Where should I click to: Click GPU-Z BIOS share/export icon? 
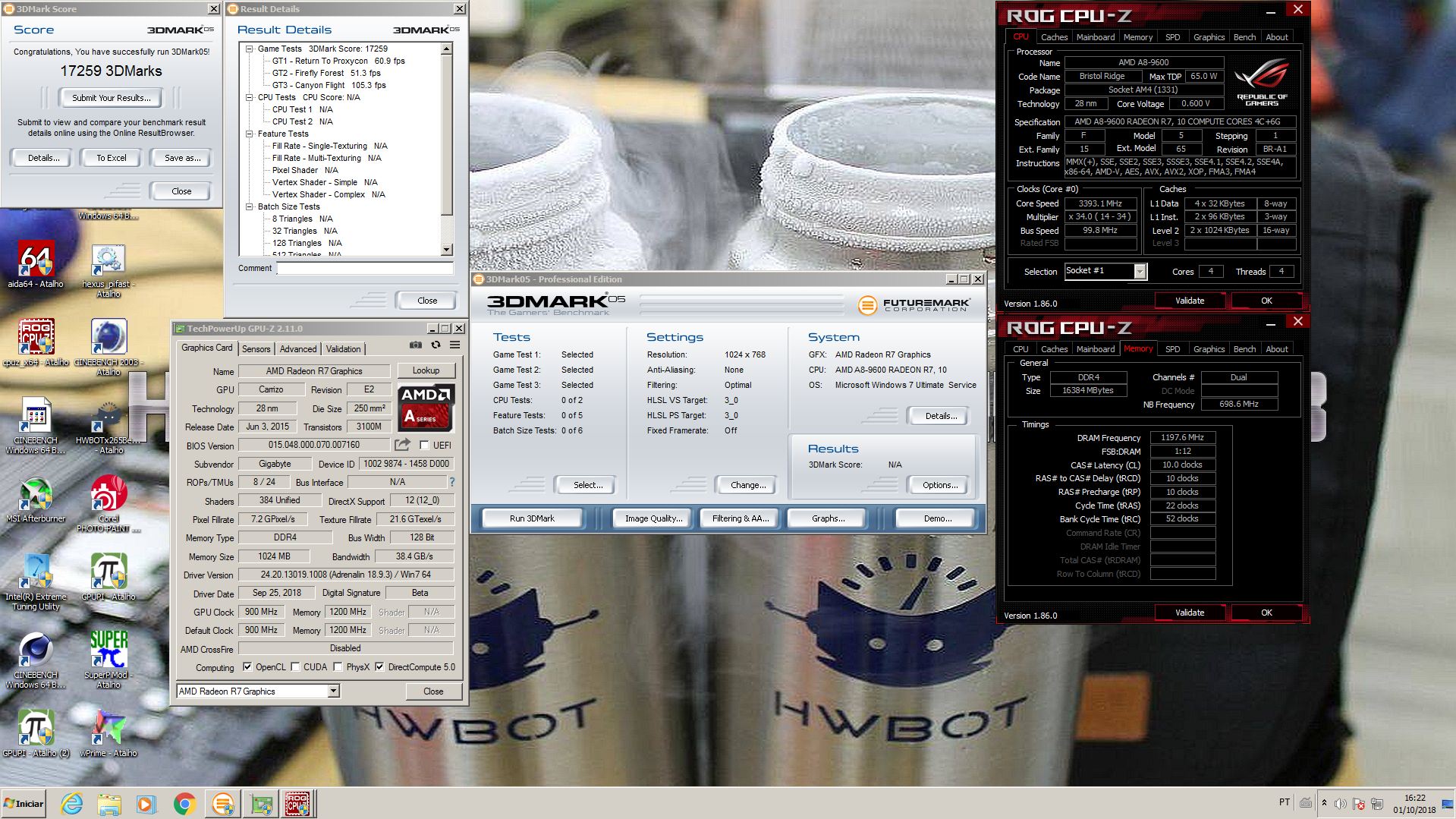coord(402,445)
